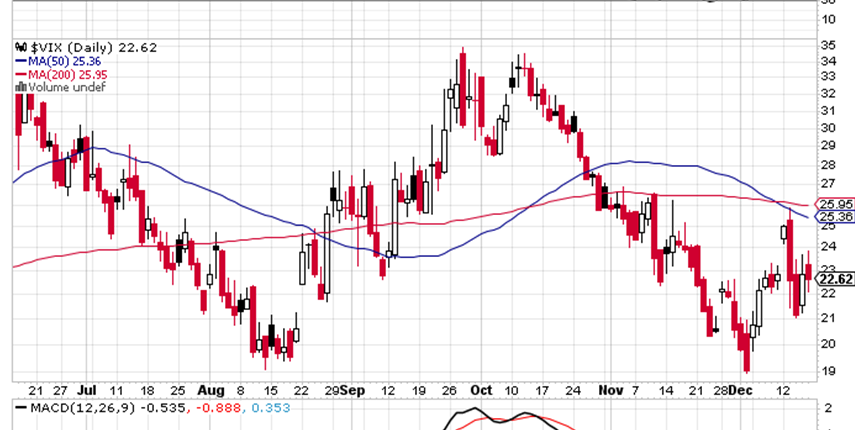The width and height of the screenshot is (862, 430).
Task: Click the Volume undef legend text
Action: (63, 87)
